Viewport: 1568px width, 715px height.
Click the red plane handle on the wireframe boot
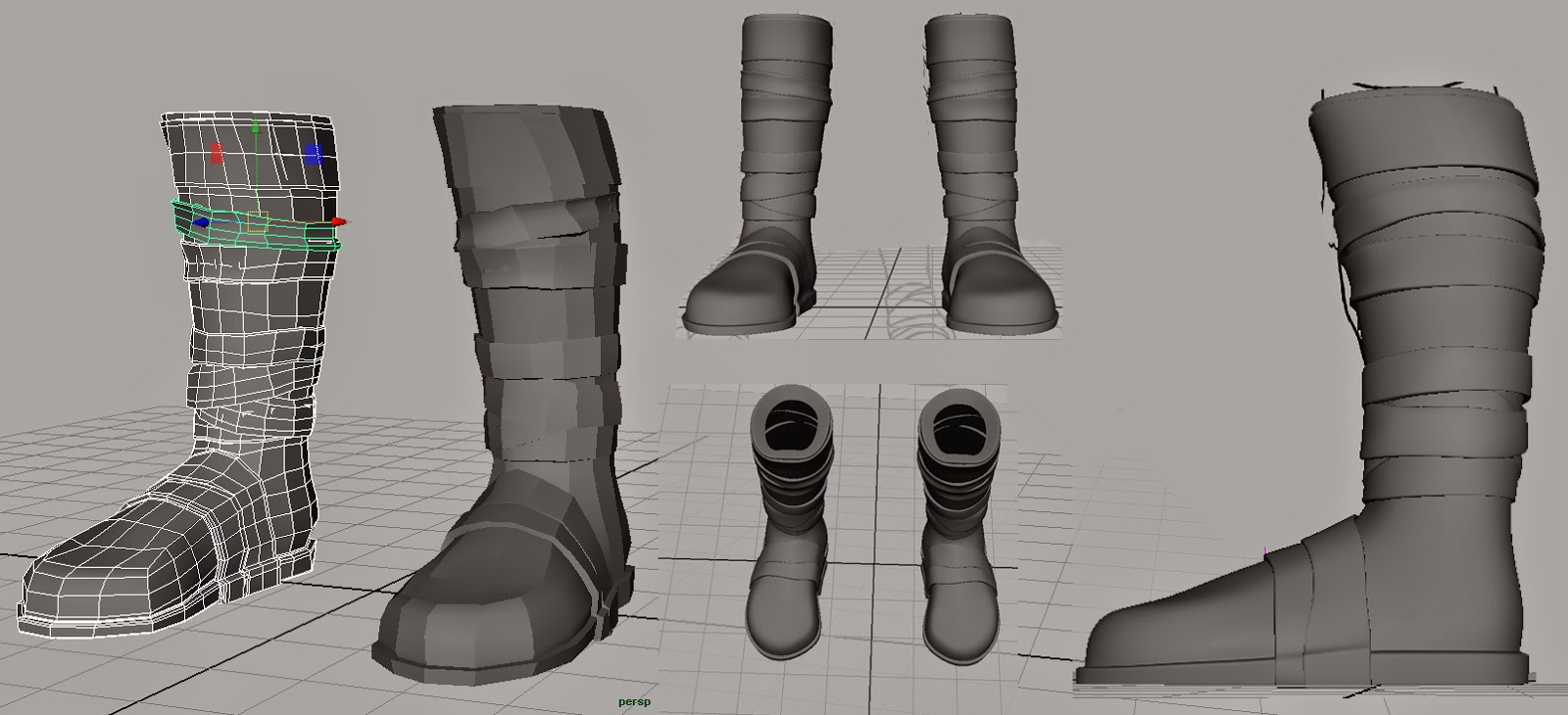(x=219, y=153)
